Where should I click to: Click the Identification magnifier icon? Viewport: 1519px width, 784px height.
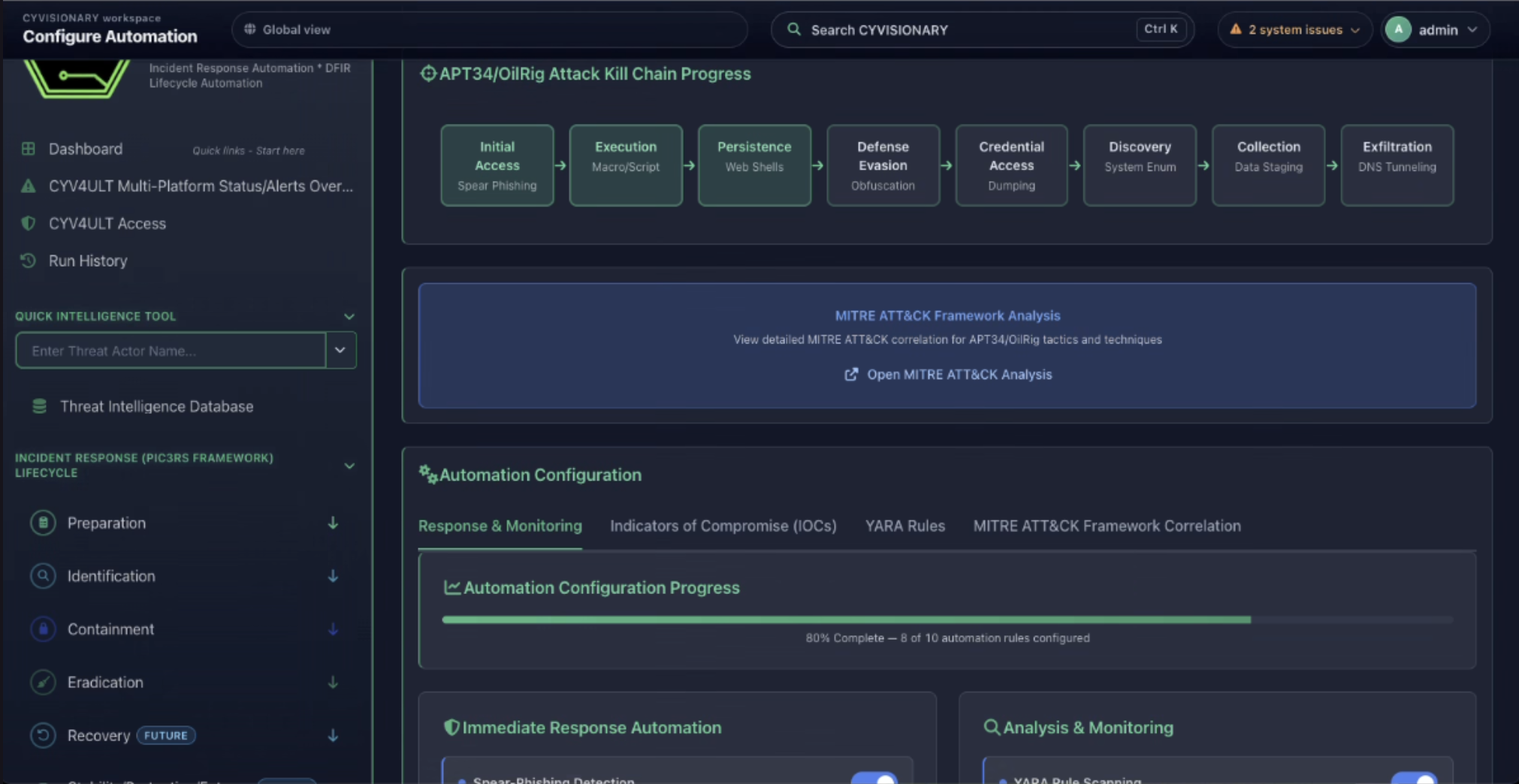[43, 576]
